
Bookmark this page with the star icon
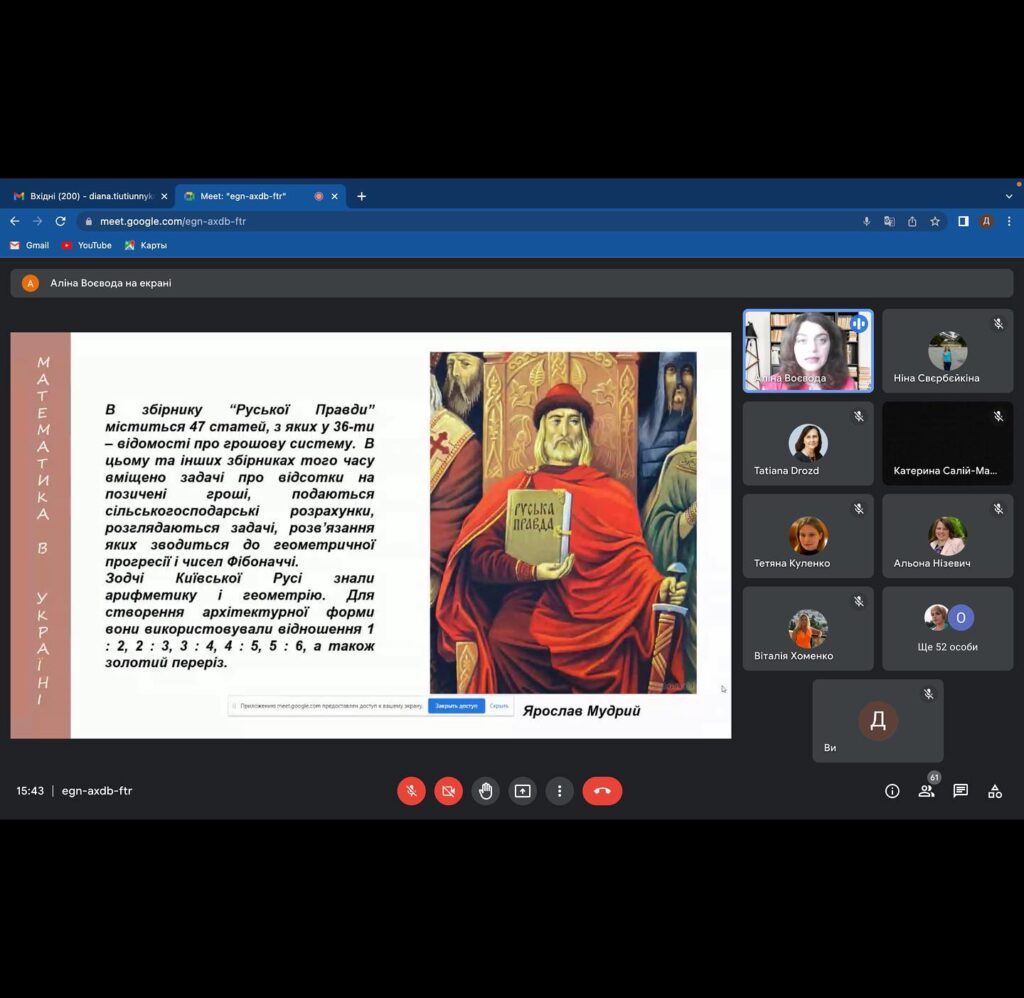click(935, 221)
